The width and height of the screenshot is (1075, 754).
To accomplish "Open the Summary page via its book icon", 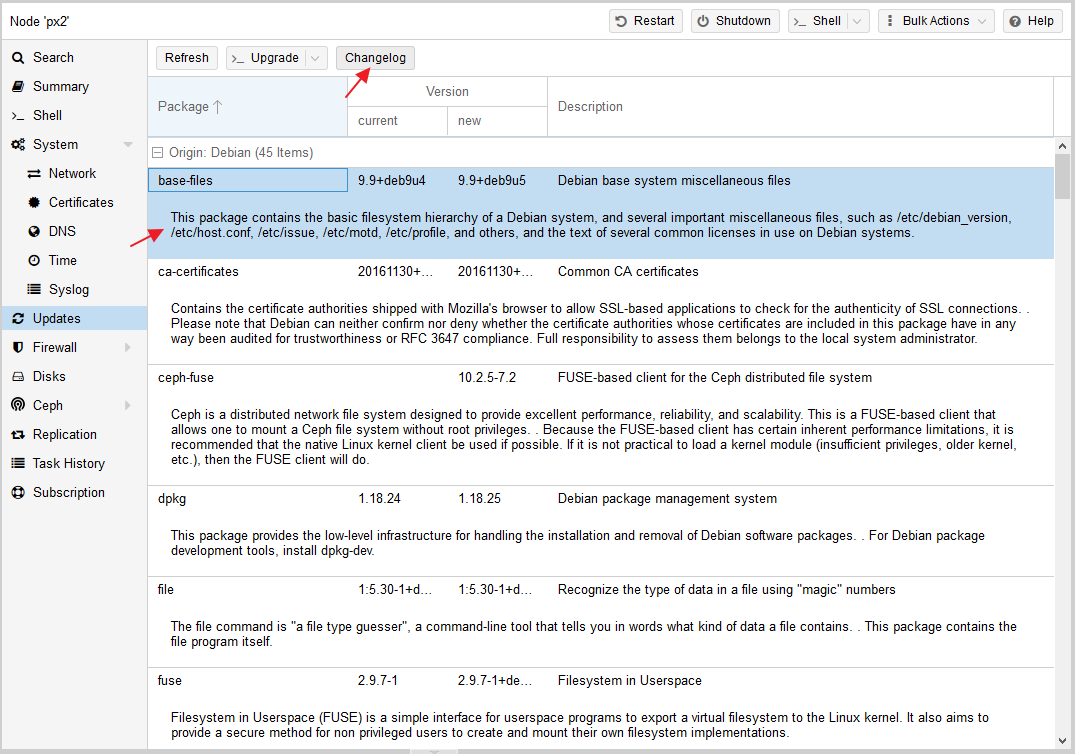I will click(18, 87).
